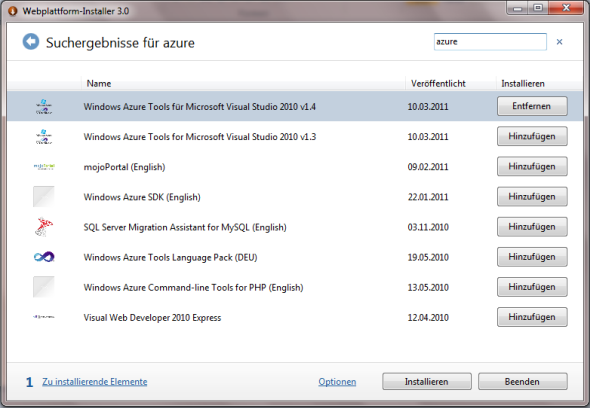Click the Web Platform Installer title bar icon
The height and width of the screenshot is (408, 590).
coord(13,11)
